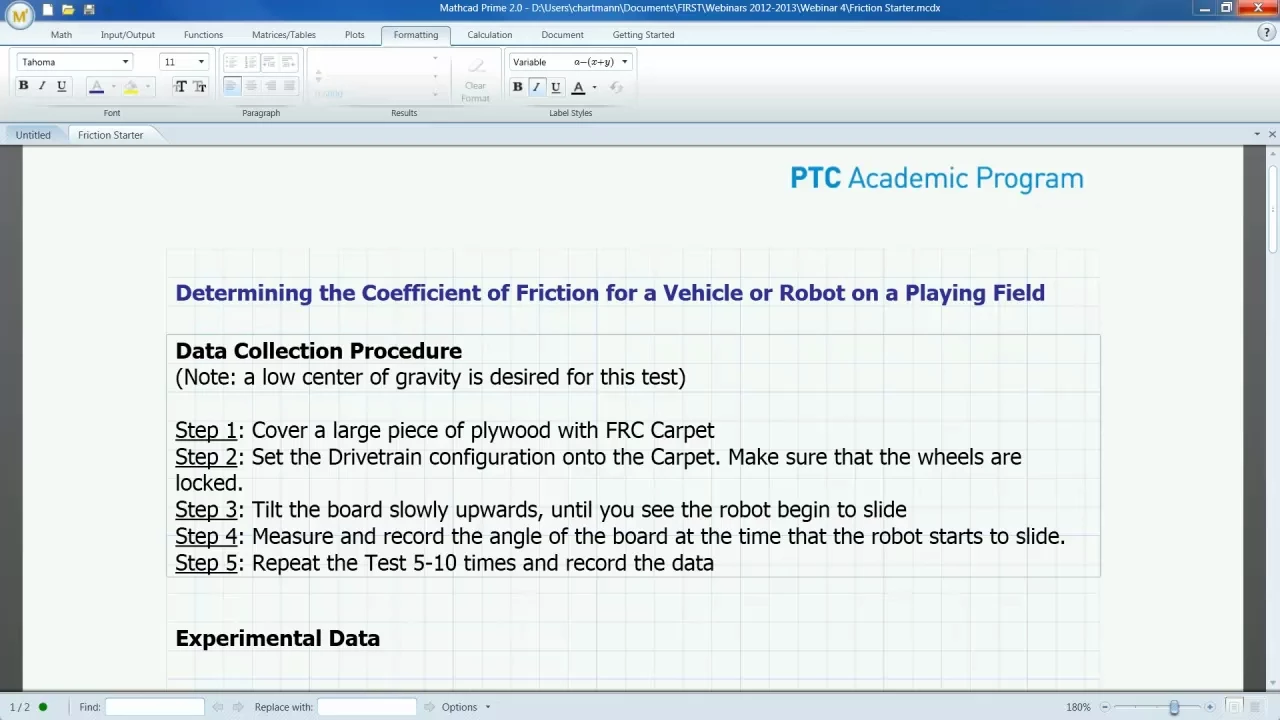This screenshot has height=720, width=1280.
Task: Expand Label Styles font color dropdown arrow
Action: (594, 87)
